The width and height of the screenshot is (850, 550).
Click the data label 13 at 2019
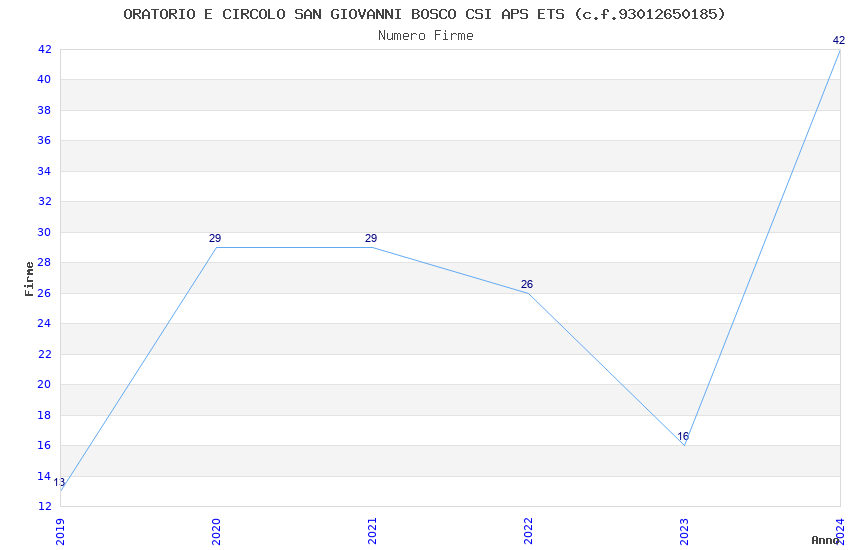coord(59,482)
